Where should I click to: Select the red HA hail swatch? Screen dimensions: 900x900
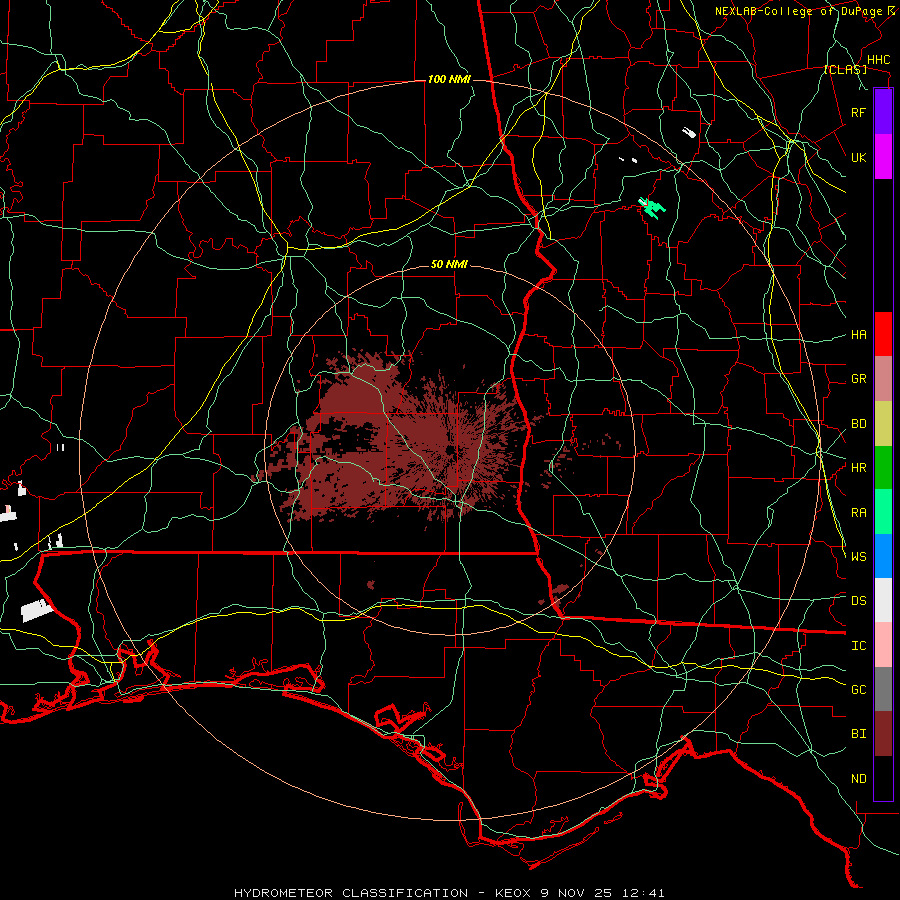(x=883, y=334)
